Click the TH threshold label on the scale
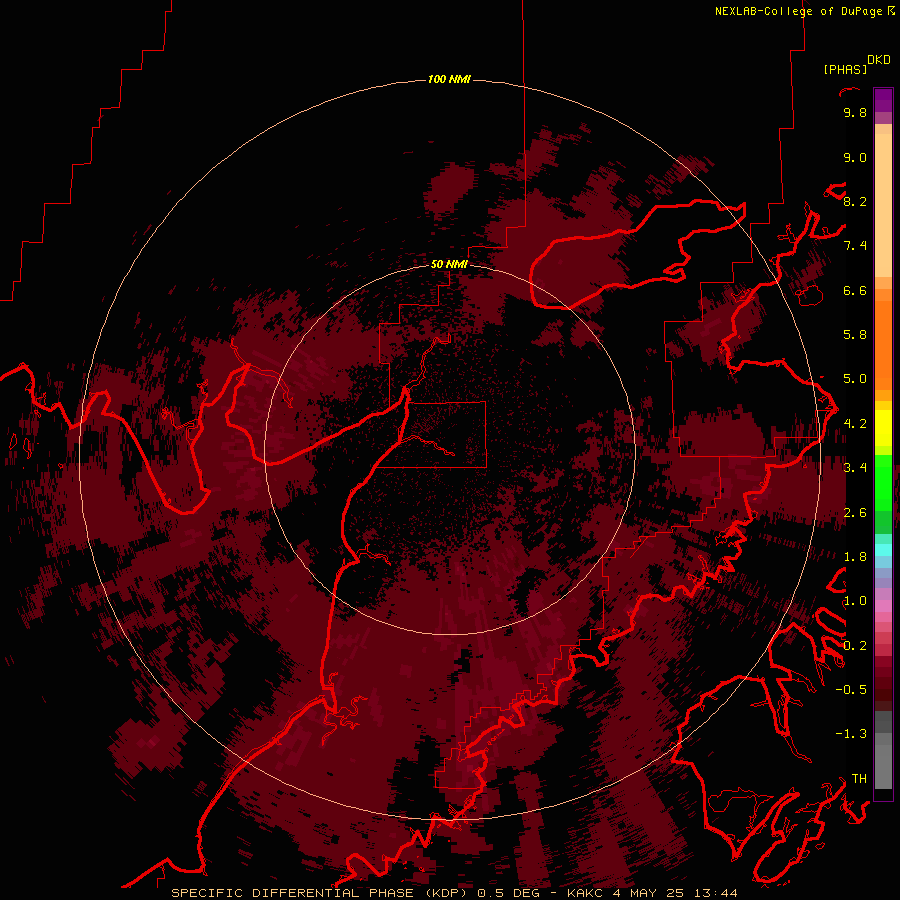 (859, 779)
